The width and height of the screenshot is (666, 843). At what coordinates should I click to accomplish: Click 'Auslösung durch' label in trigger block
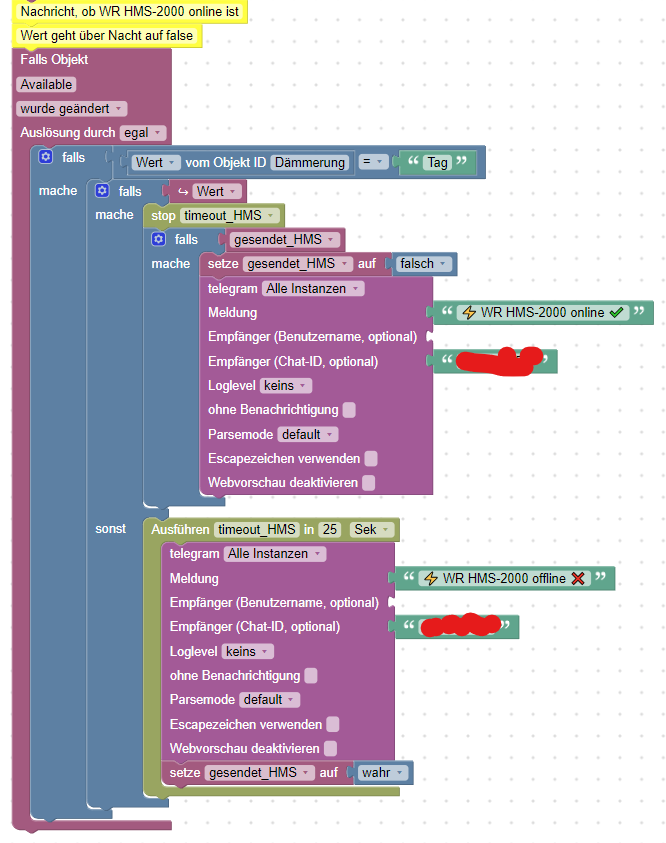click(x=68, y=133)
